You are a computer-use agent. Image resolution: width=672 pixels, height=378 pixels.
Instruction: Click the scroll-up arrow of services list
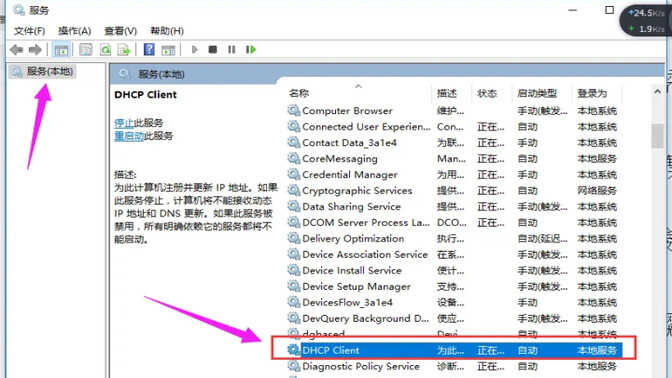tap(657, 91)
